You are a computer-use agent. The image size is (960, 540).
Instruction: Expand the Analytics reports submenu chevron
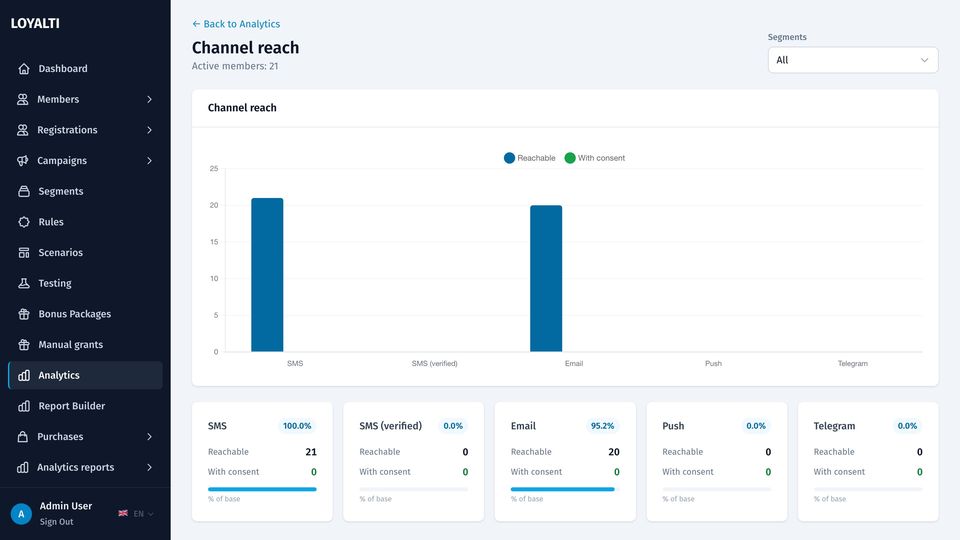tap(149, 467)
